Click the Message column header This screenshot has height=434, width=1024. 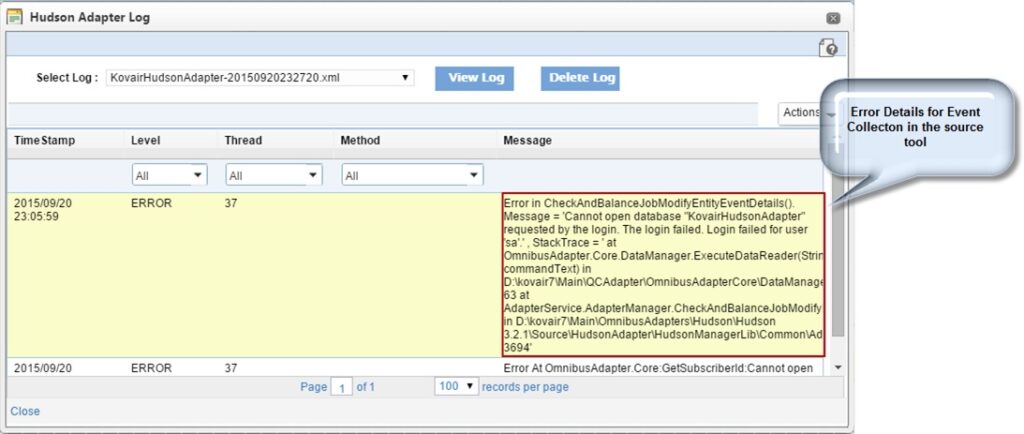point(527,141)
